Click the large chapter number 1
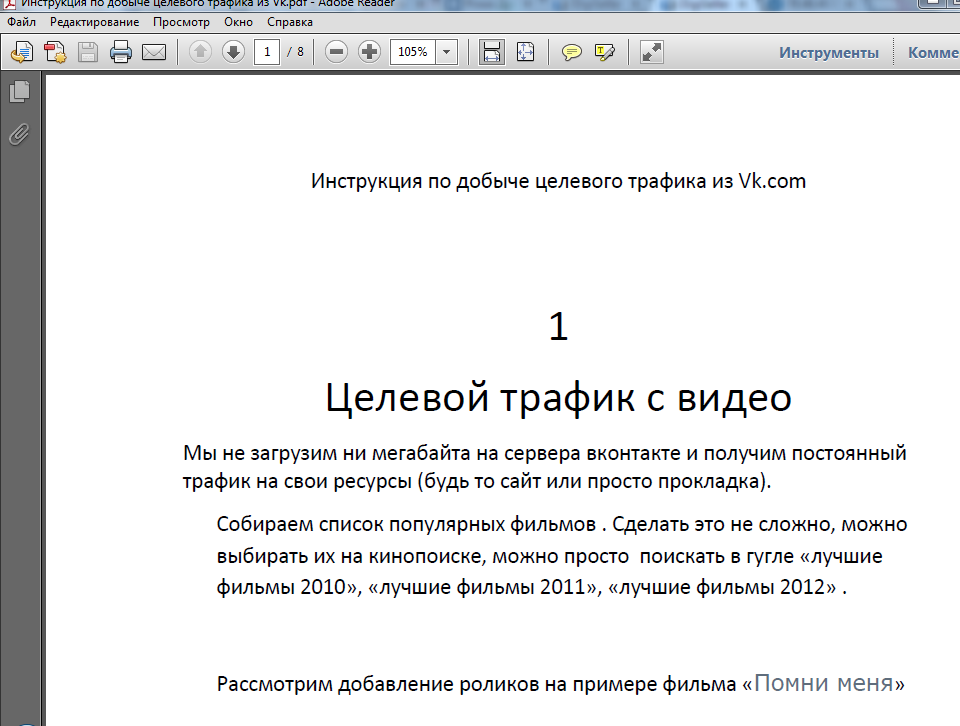 [x=558, y=326]
